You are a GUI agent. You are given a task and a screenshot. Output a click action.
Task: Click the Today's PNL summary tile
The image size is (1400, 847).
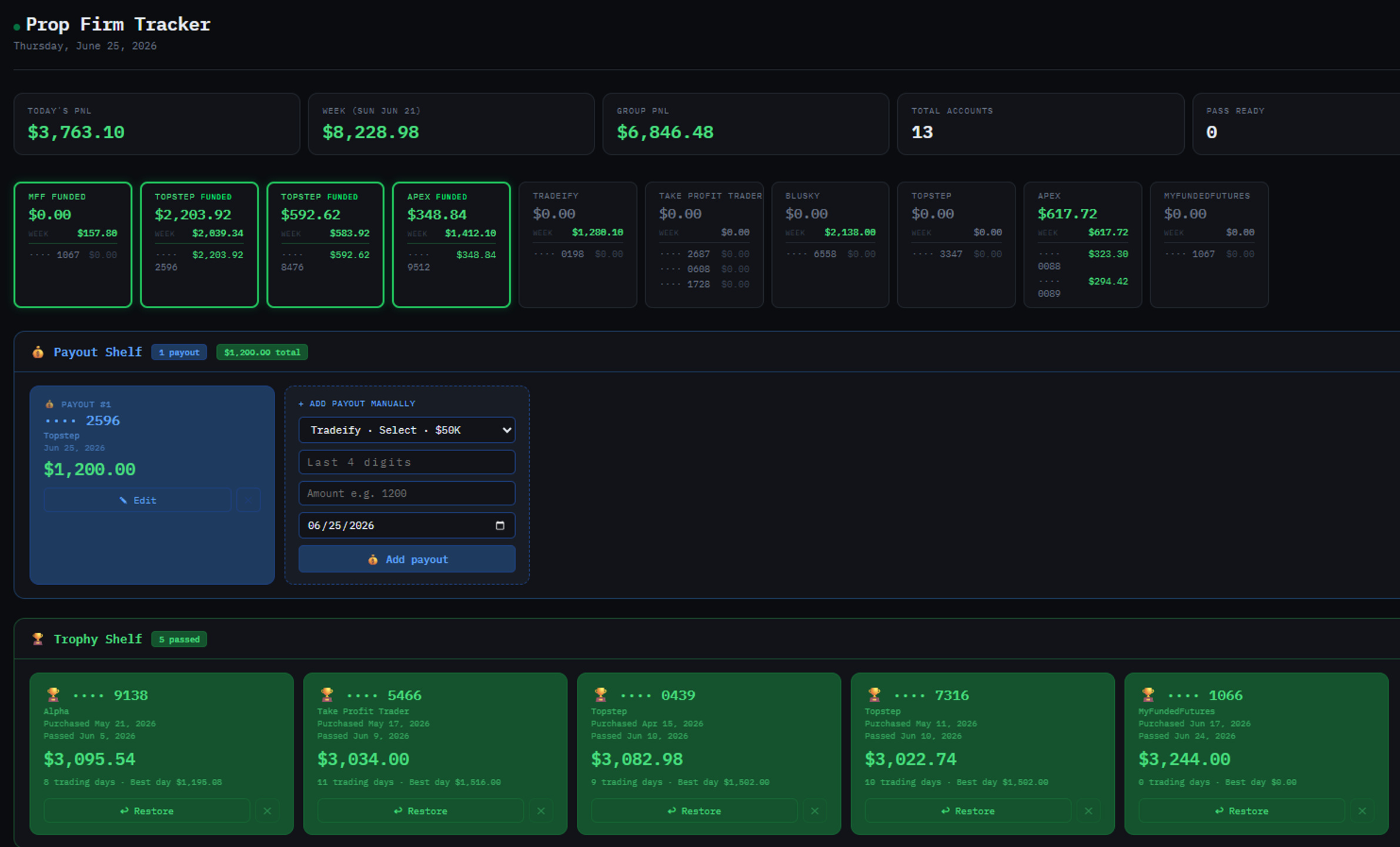pyautogui.click(x=157, y=124)
